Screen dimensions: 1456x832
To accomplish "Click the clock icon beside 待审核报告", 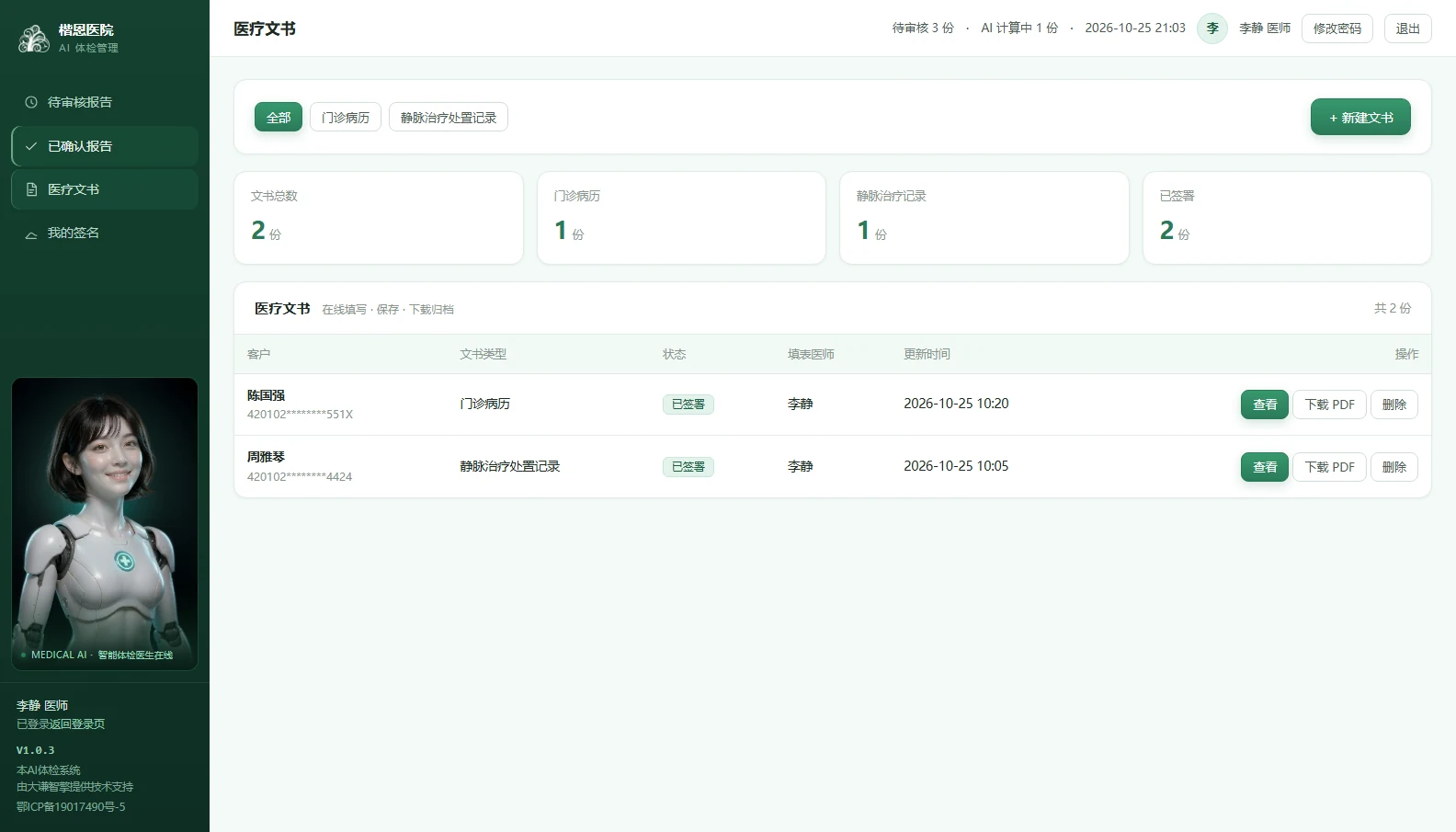I will pyautogui.click(x=31, y=102).
